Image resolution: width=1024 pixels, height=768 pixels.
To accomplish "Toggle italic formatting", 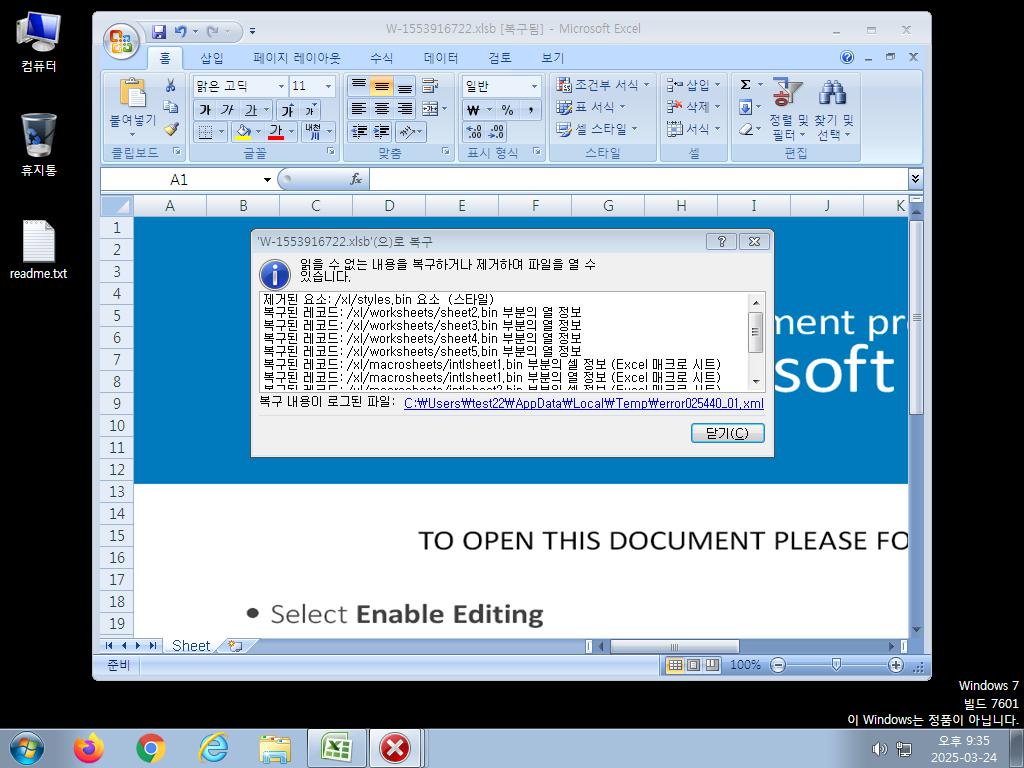I will click(227, 110).
